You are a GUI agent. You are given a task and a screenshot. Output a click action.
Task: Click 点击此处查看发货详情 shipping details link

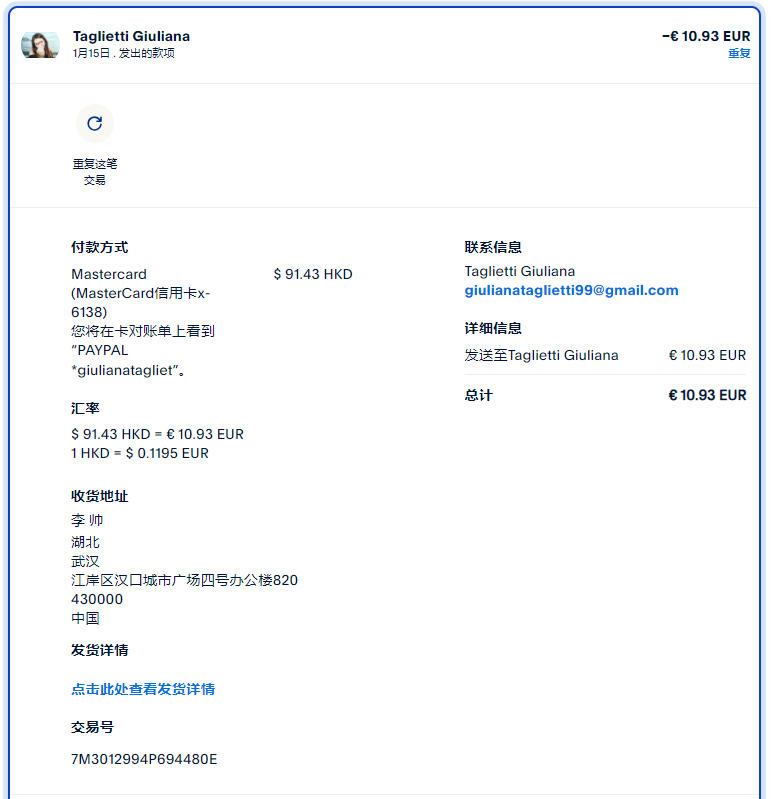coord(143,689)
